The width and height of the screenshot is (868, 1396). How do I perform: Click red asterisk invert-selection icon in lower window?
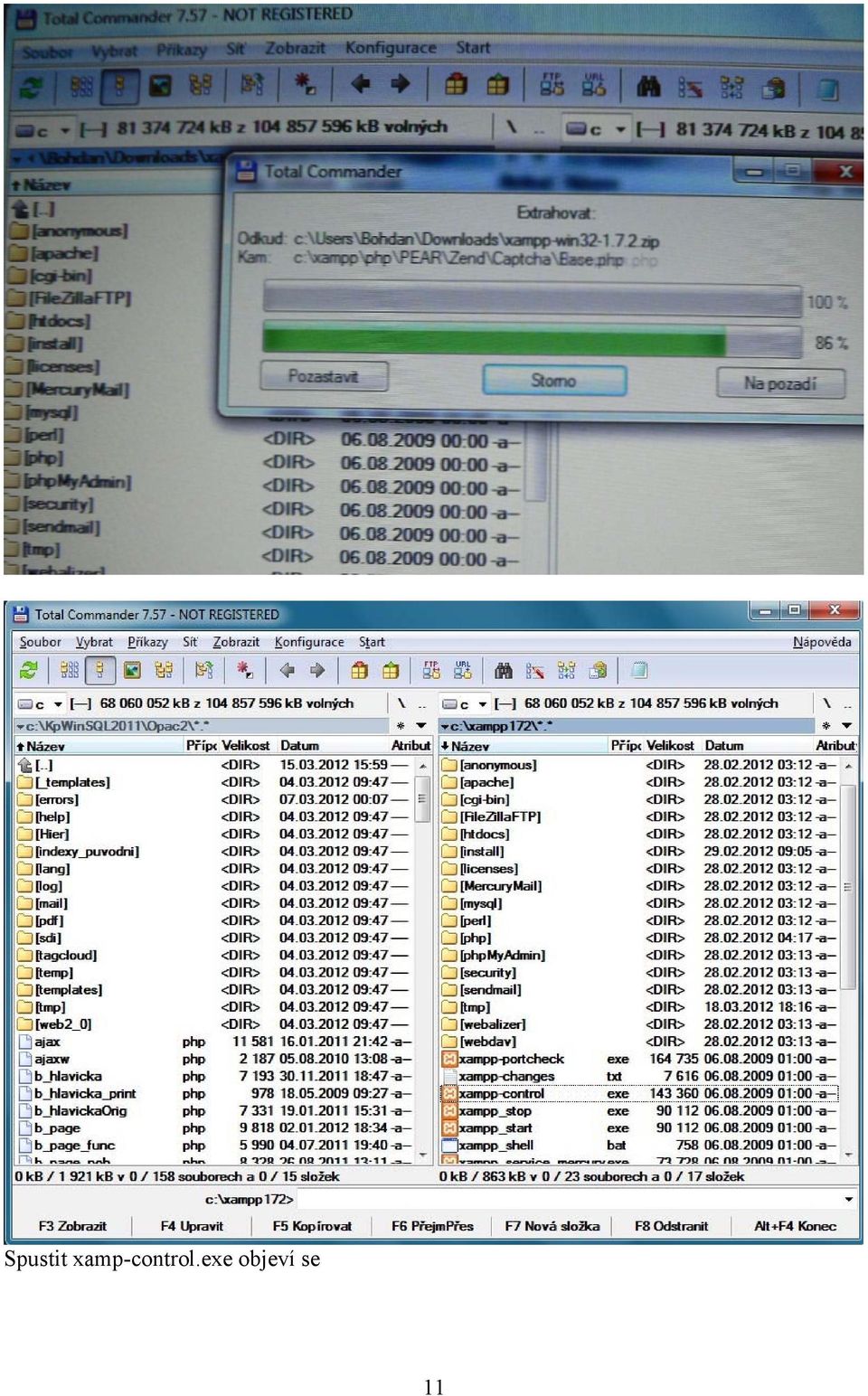tap(244, 670)
